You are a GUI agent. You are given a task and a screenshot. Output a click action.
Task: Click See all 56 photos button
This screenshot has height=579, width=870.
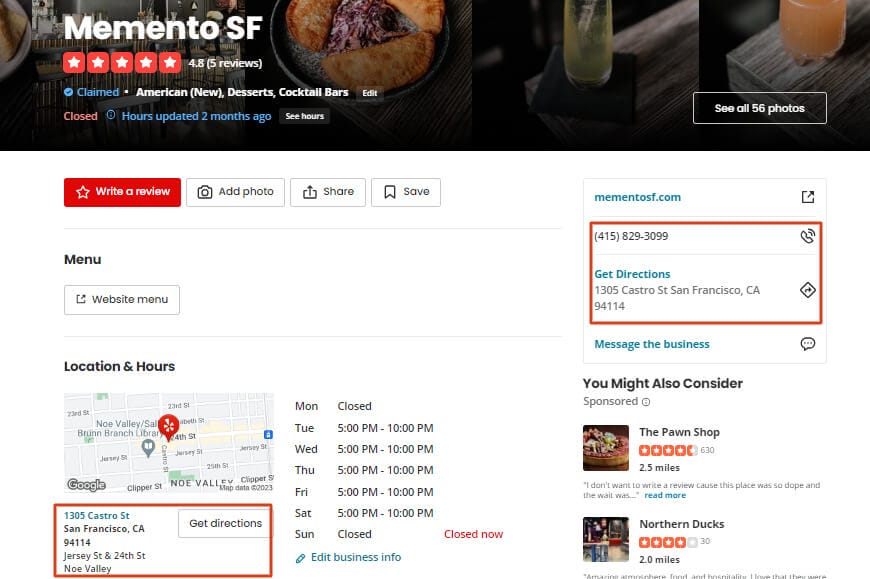760,108
